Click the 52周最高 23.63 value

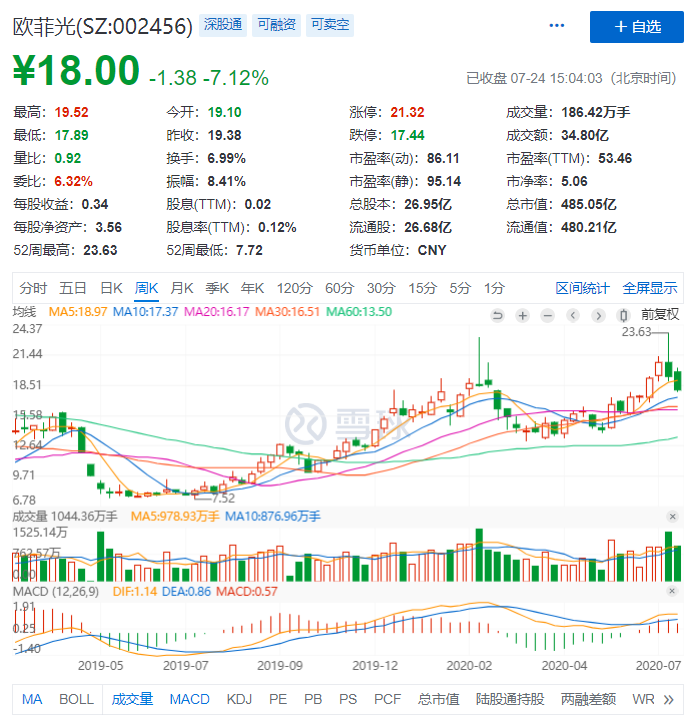click(x=100, y=250)
